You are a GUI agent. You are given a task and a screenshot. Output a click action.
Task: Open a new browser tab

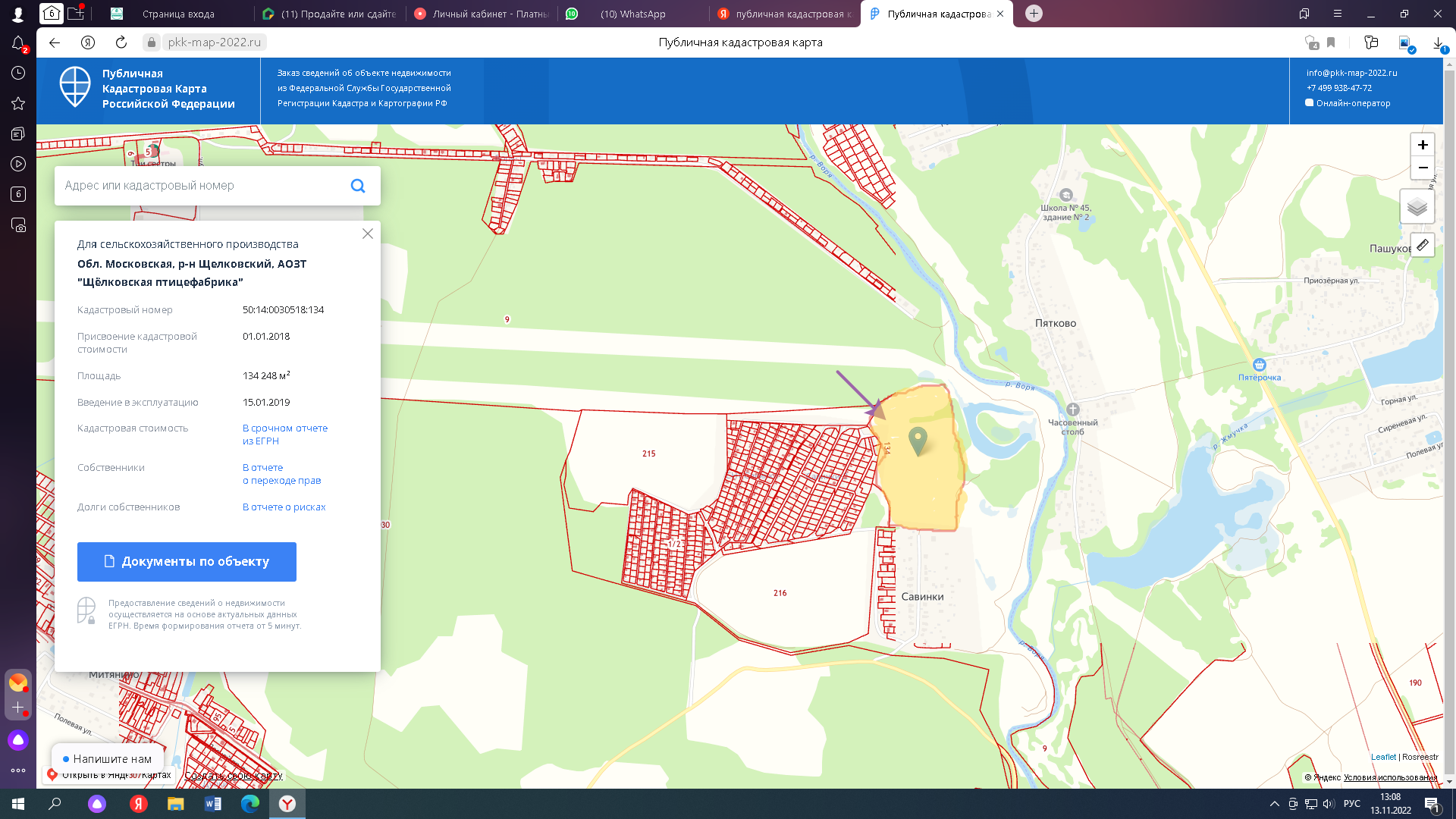pyautogui.click(x=1034, y=14)
